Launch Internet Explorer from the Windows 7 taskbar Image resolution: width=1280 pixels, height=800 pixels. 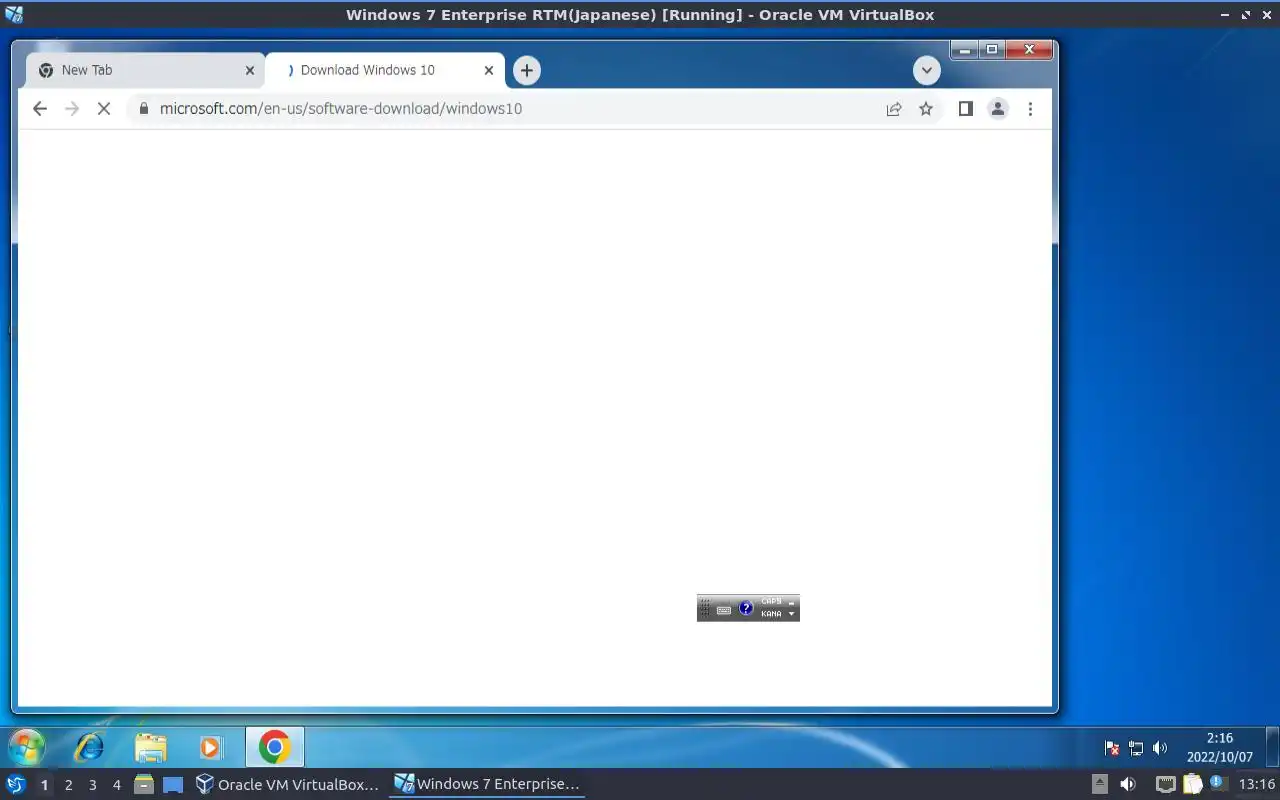click(89, 747)
